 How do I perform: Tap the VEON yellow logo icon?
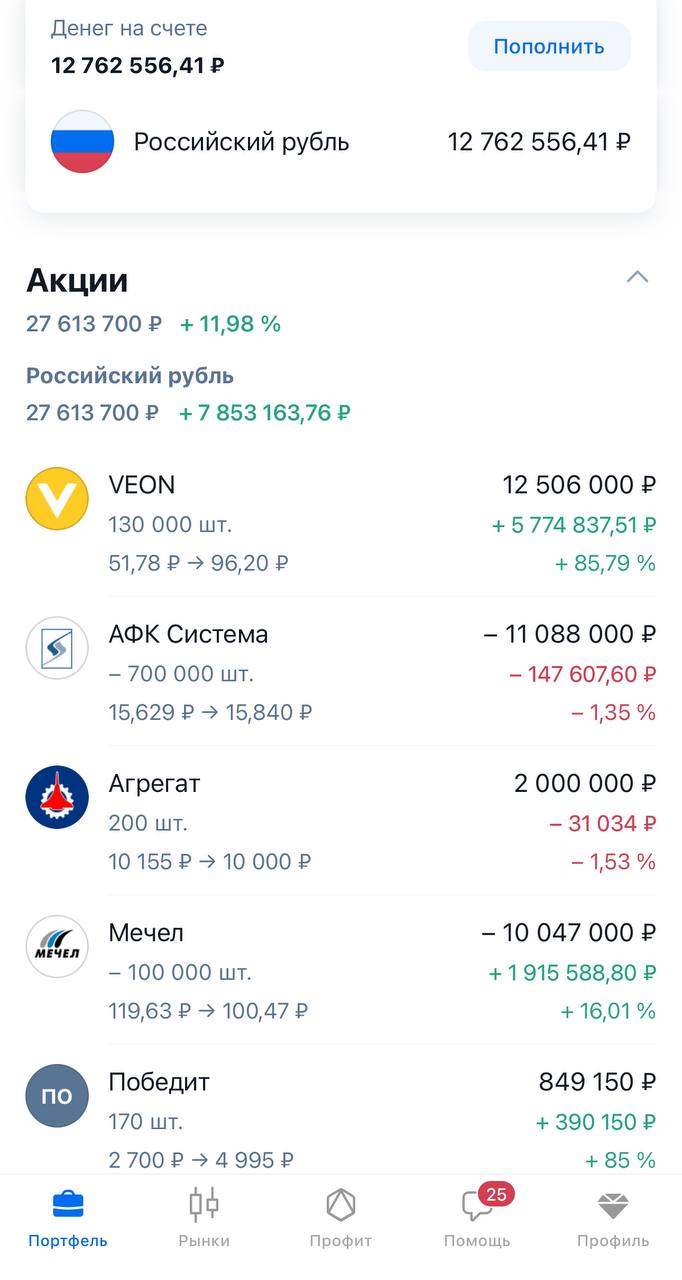57,498
